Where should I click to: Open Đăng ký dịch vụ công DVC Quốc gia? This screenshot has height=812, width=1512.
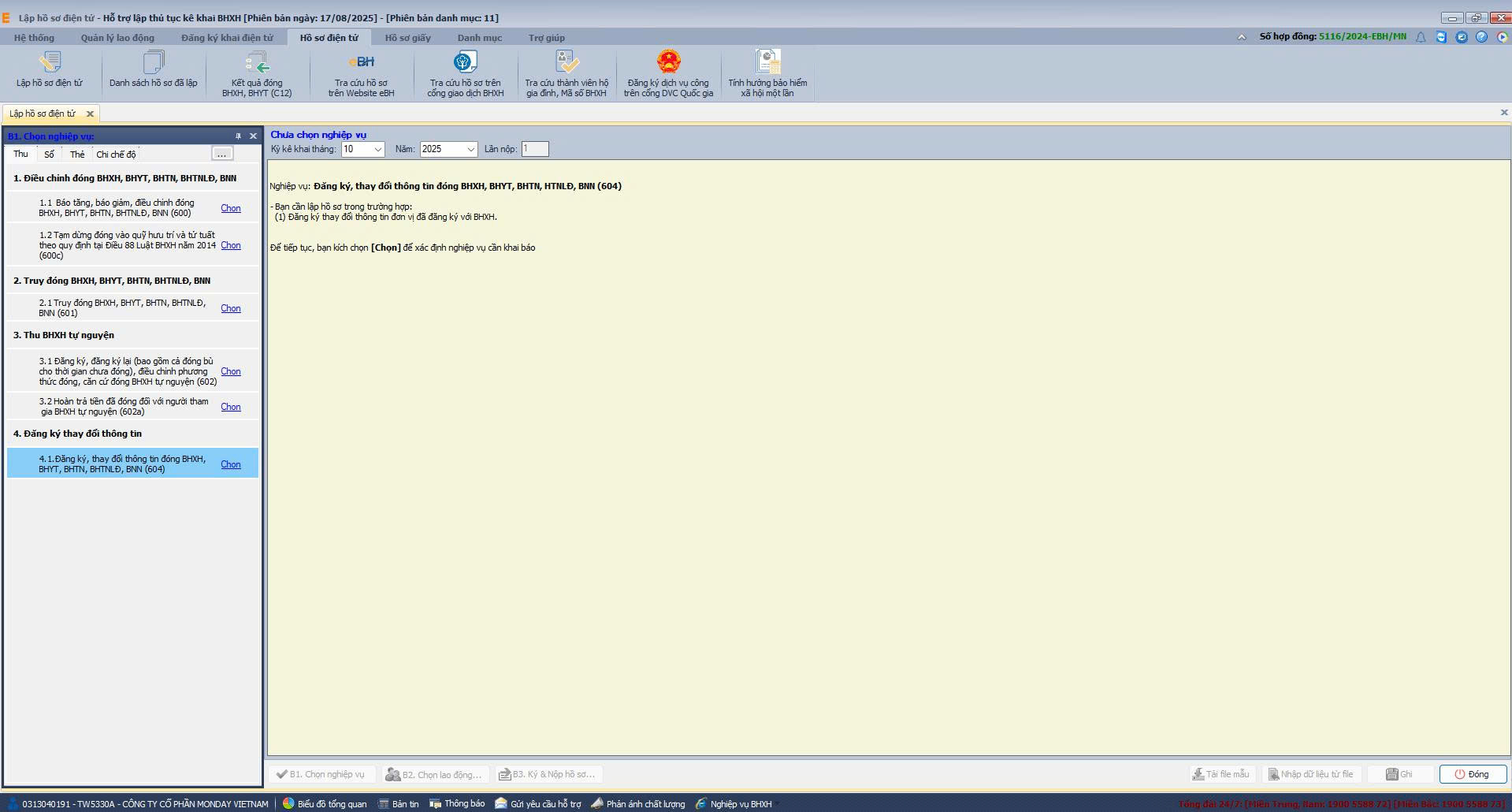tap(668, 63)
